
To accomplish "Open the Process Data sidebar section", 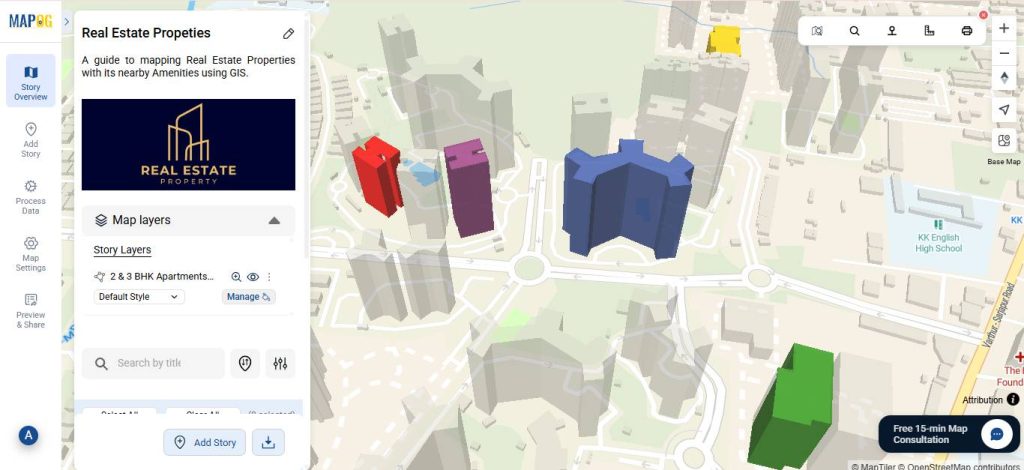I will (31, 197).
